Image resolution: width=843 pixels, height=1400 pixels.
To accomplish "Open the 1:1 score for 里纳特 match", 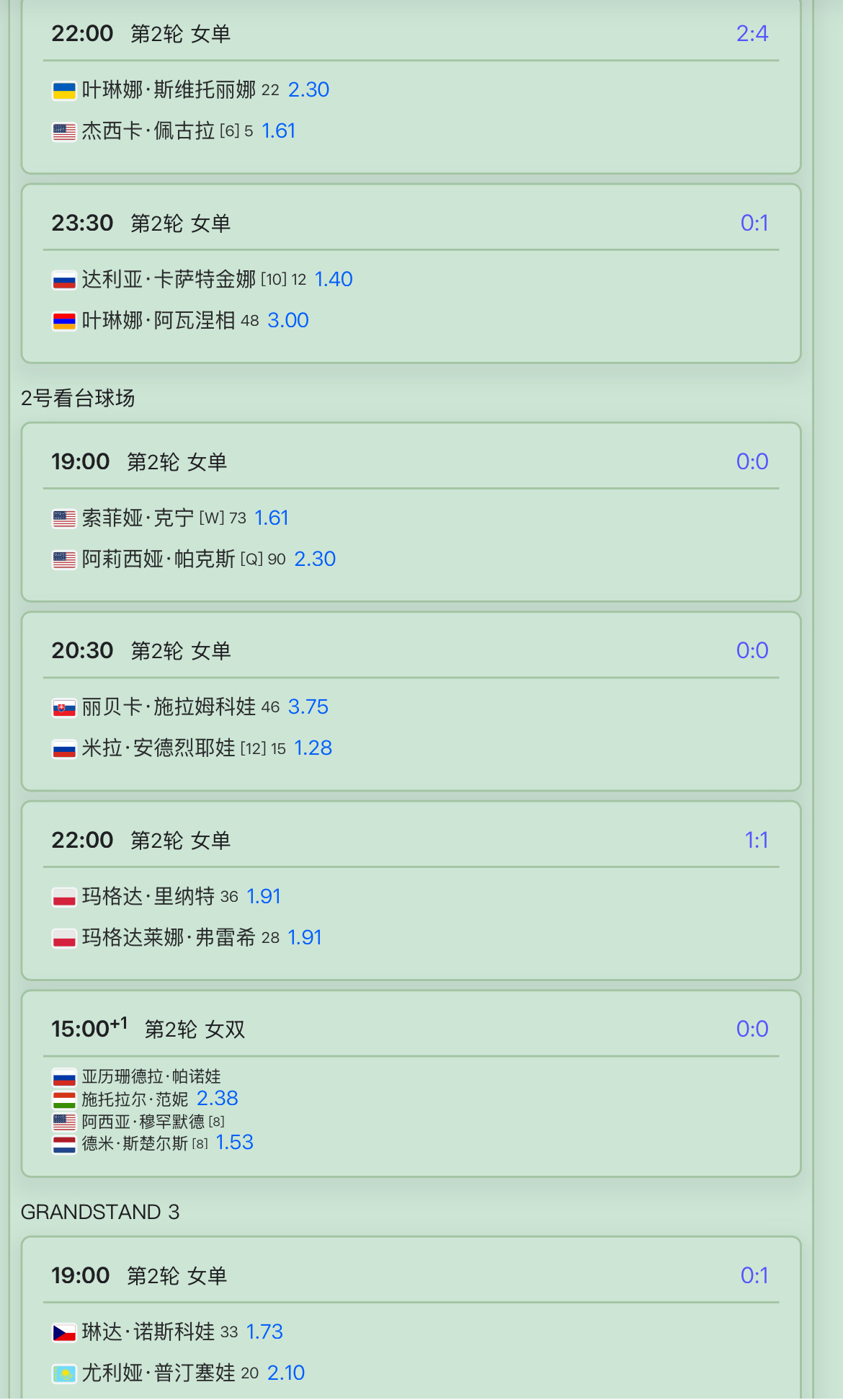I will pyautogui.click(x=757, y=840).
